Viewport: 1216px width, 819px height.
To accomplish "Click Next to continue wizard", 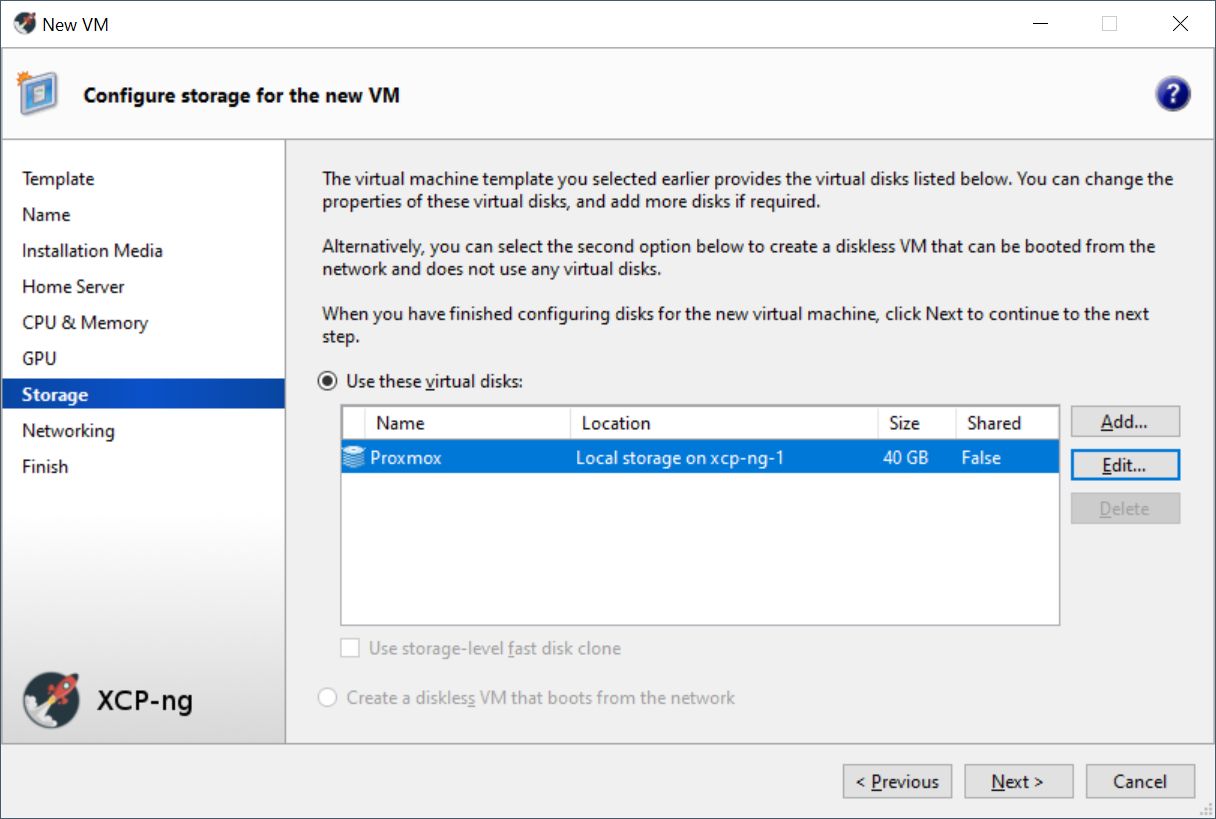I will pyautogui.click(x=1017, y=782).
